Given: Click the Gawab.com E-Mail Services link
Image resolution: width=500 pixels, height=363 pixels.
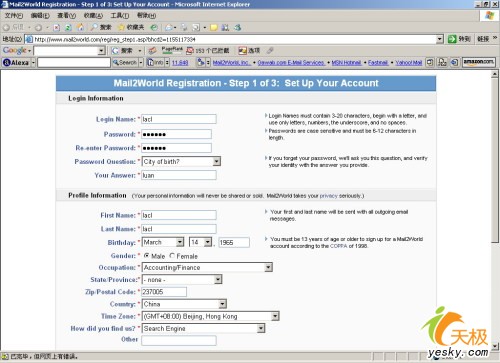Looking at the screenshot, I should [291, 62].
